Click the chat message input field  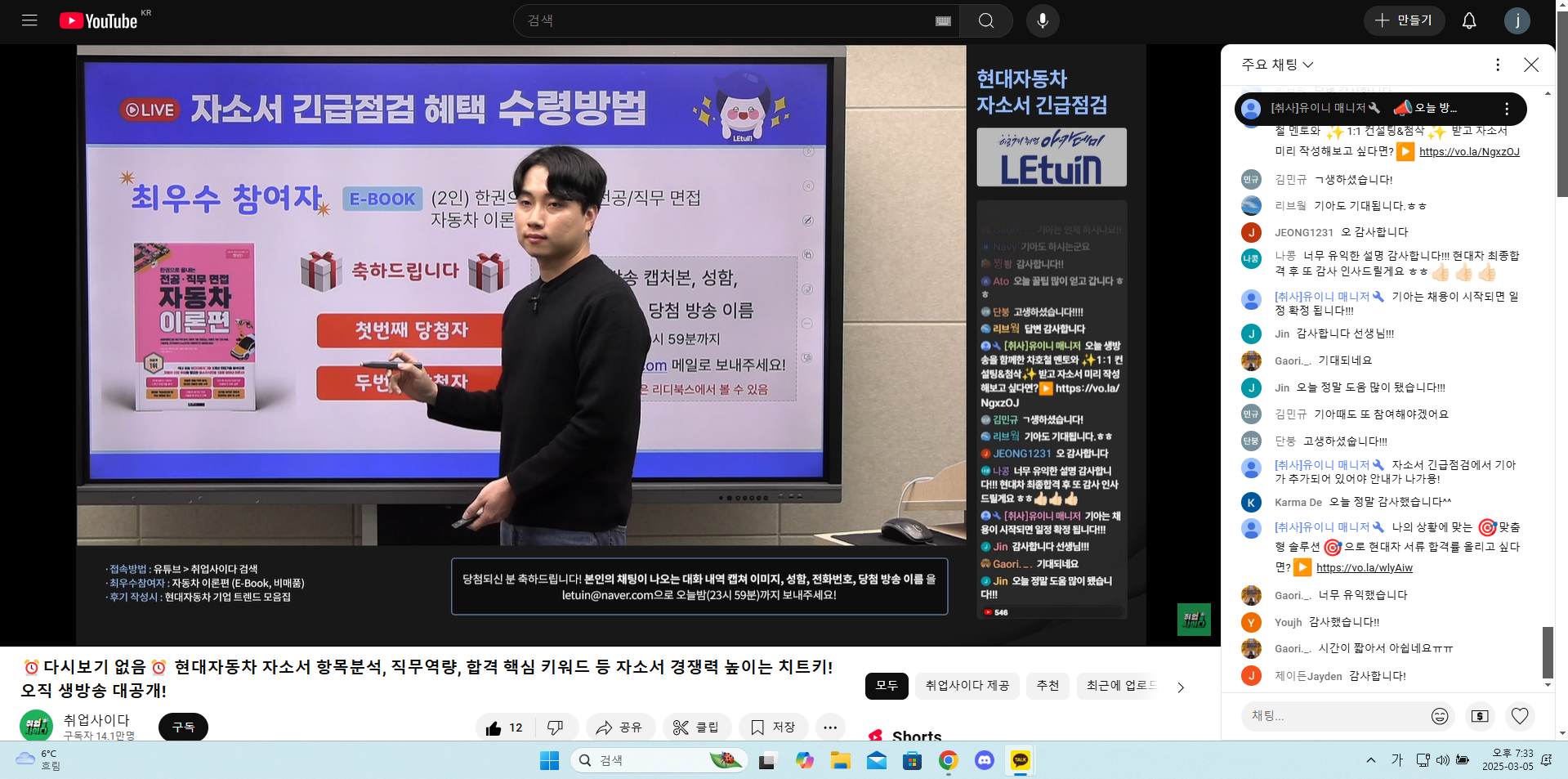1335,716
